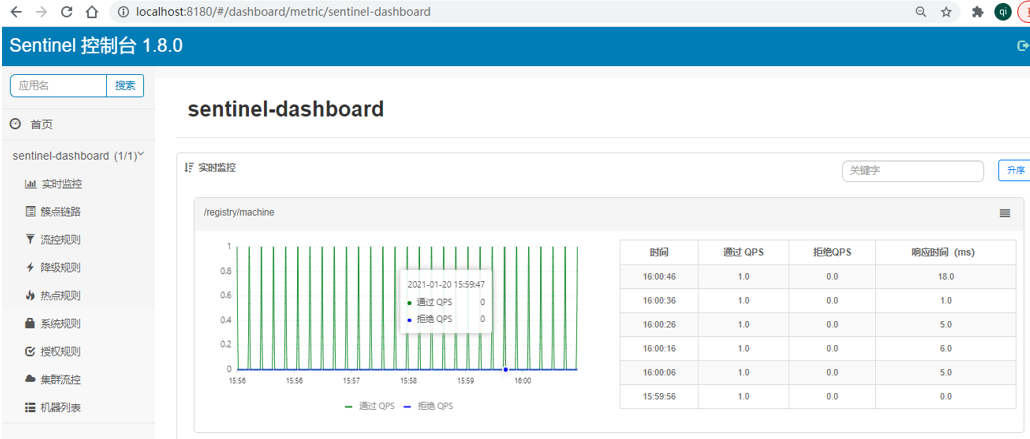Open the /registry/machine panel hamburger menu
The image size is (1030, 439).
pyautogui.click(x=1004, y=213)
